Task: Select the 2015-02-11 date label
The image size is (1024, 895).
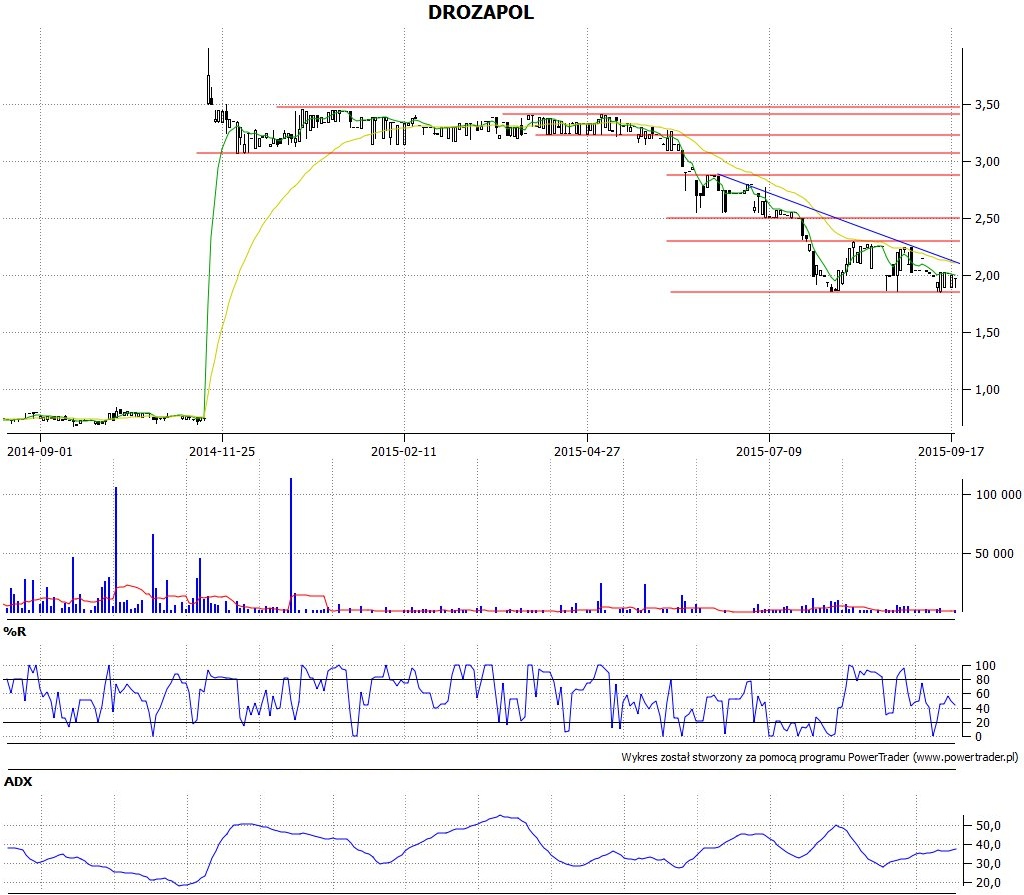Action: click(404, 451)
